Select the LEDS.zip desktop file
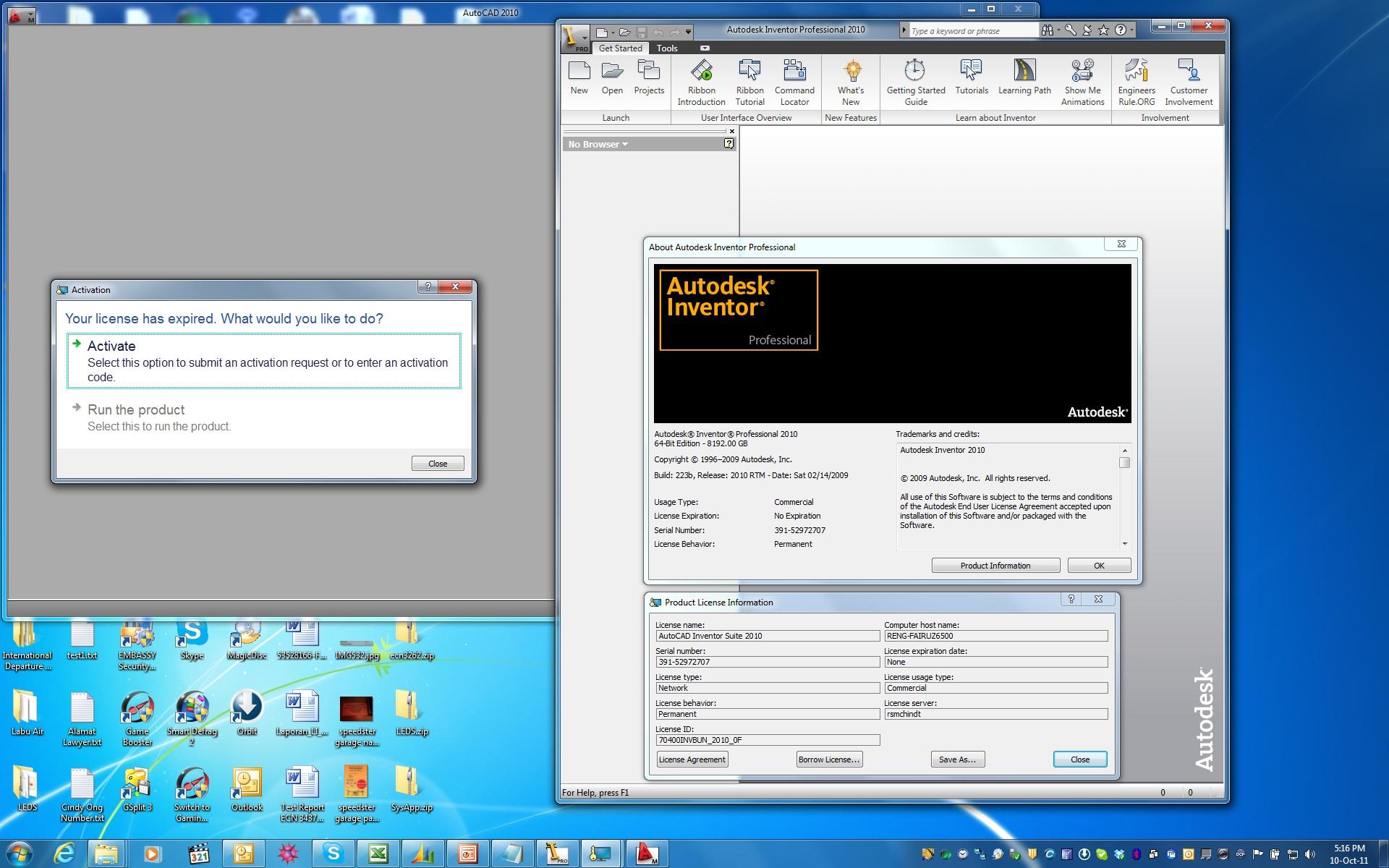The image size is (1389, 868). click(x=412, y=712)
